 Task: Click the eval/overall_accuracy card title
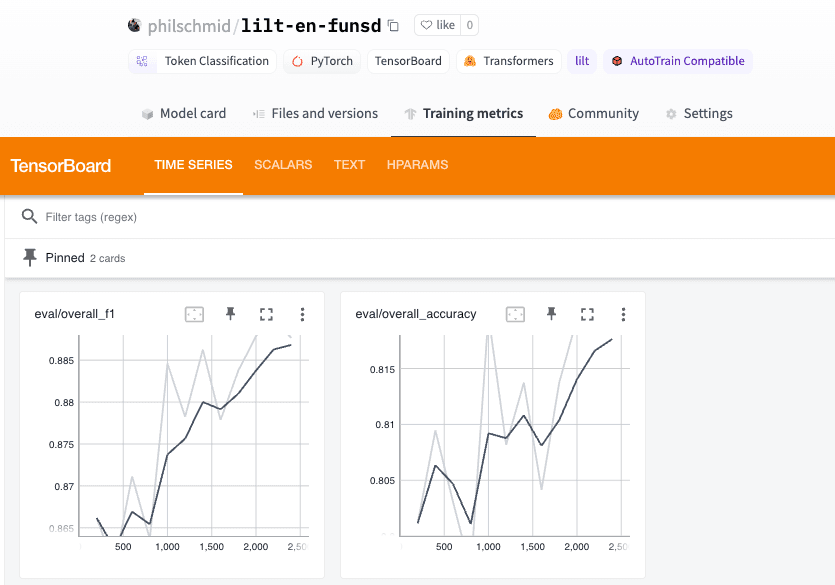point(416,314)
